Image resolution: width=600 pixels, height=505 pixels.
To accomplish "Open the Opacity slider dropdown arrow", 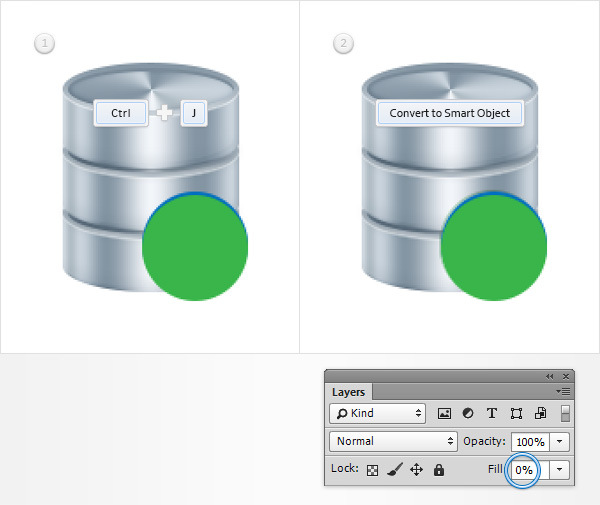I will point(561,441).
